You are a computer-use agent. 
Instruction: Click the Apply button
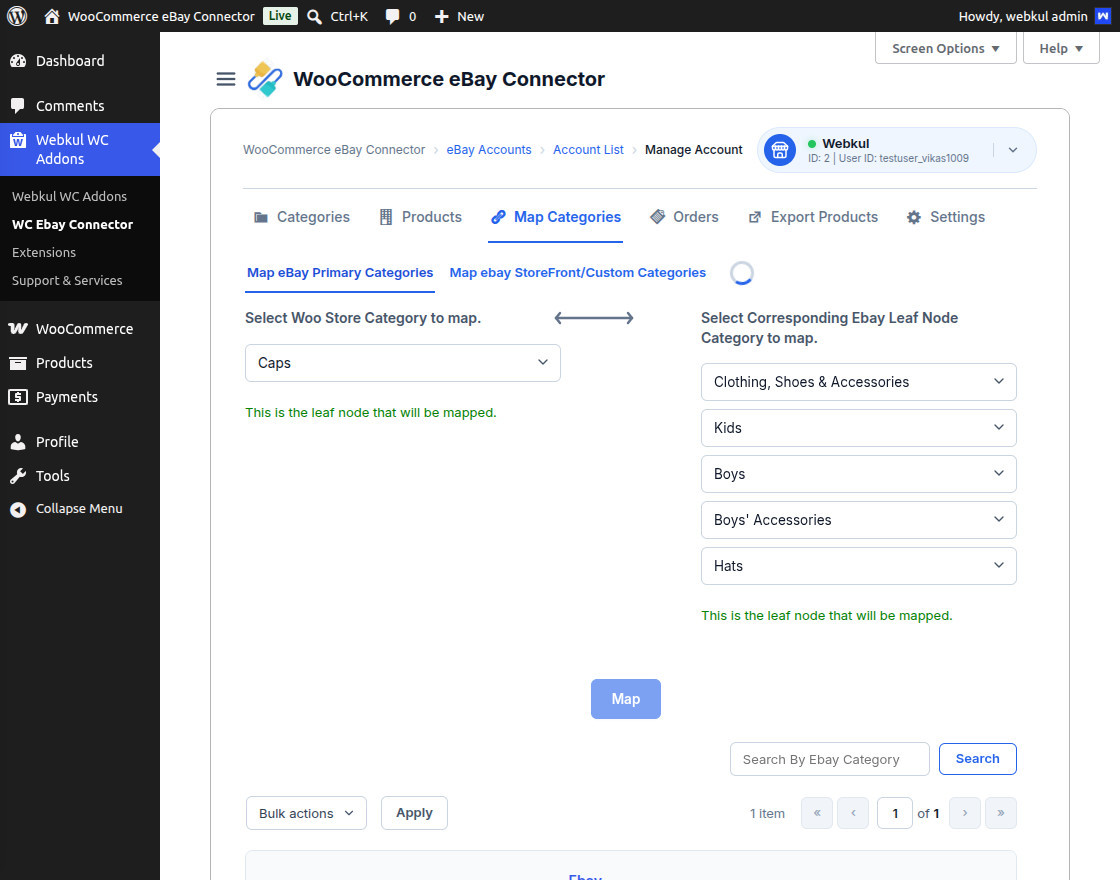point(414,814)
